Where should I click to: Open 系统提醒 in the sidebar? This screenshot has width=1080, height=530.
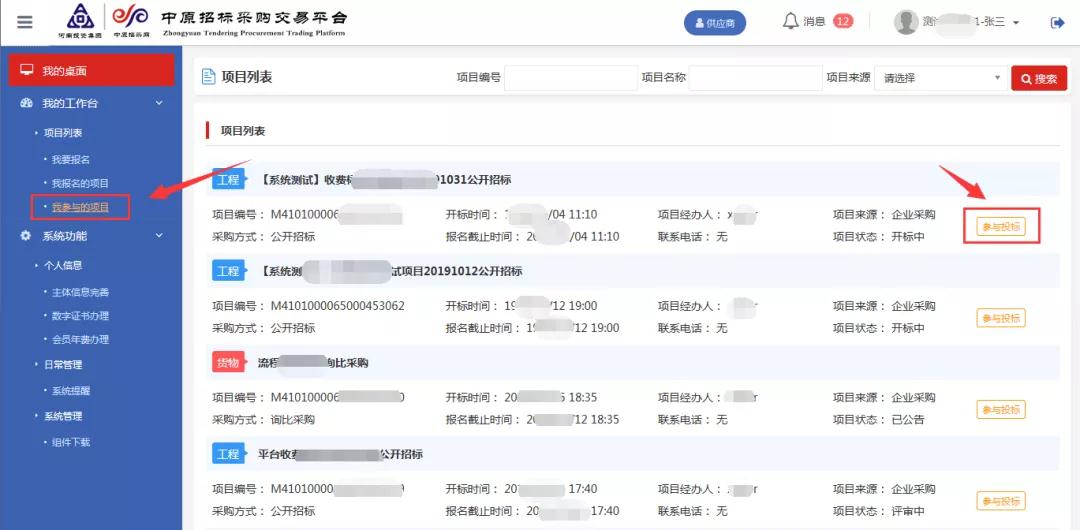click(71, 391)
